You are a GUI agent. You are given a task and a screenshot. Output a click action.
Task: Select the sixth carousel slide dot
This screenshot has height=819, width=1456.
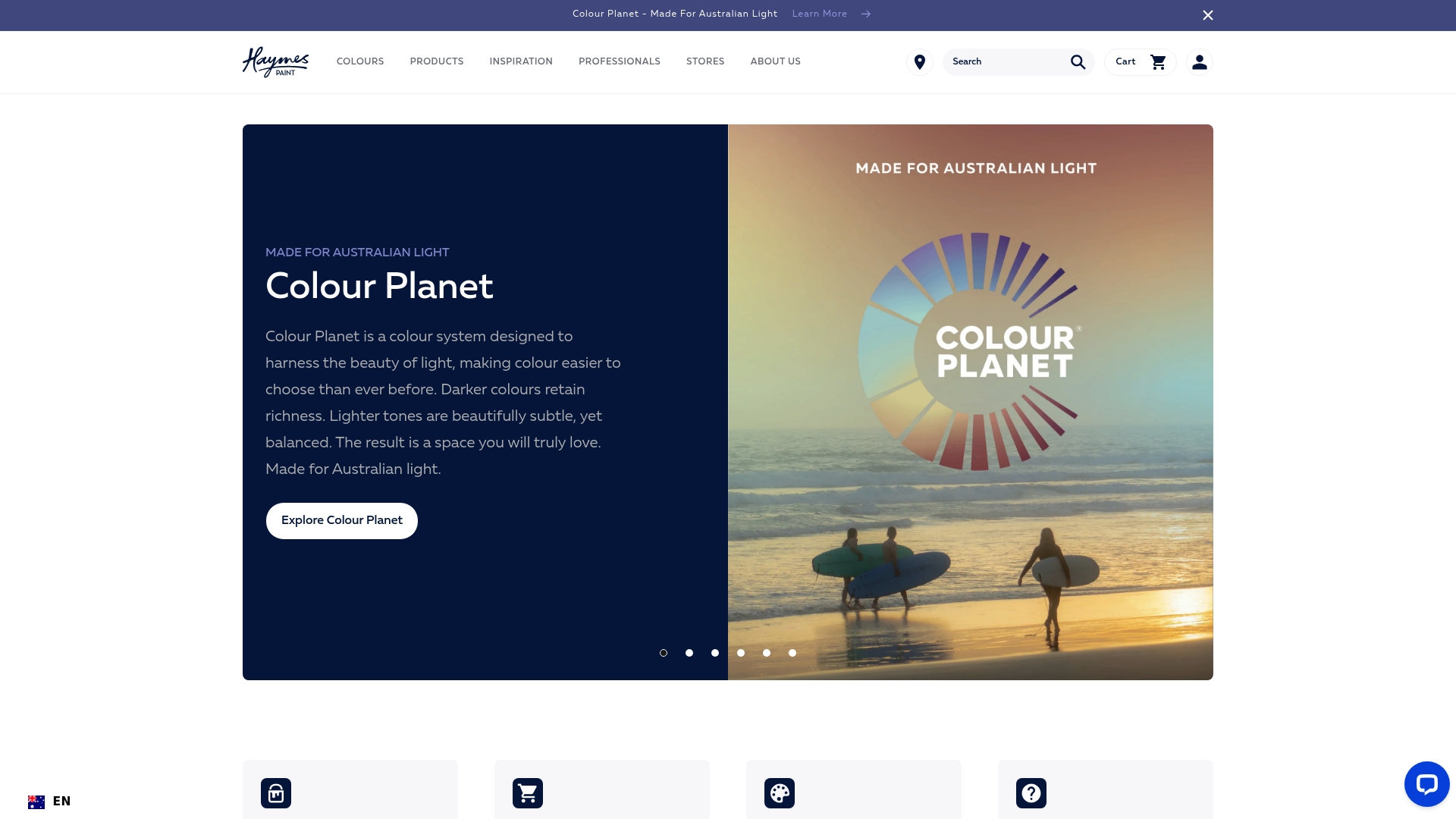792,653
